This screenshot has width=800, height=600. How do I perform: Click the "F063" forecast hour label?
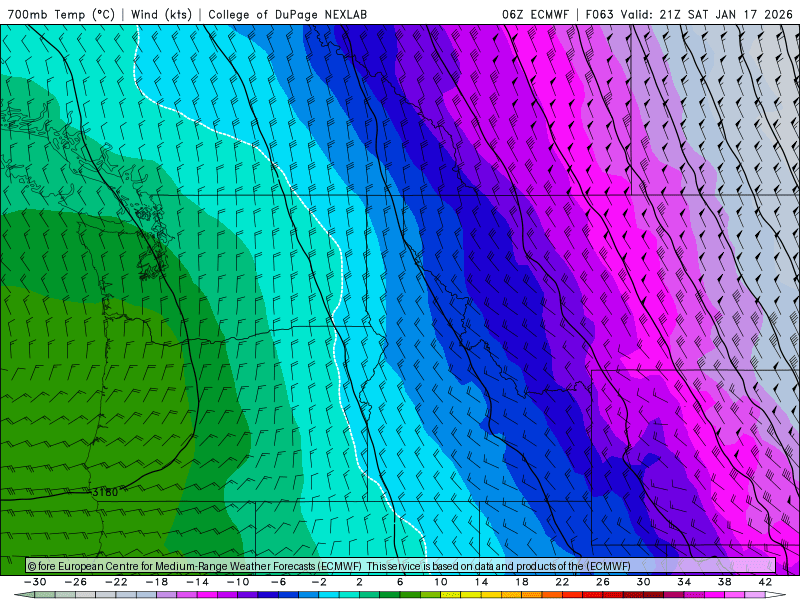(599, 14)
